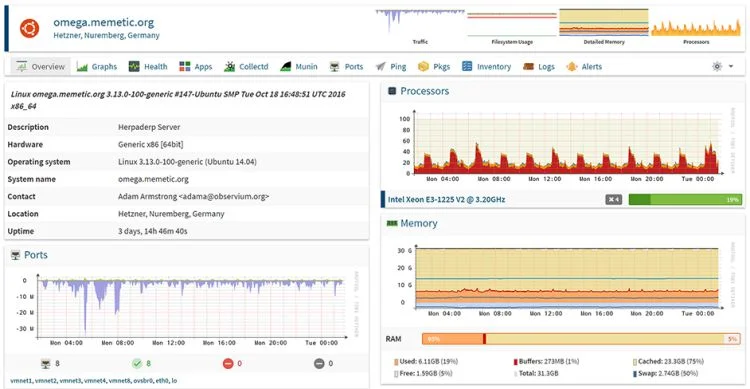The image size is (750, 389).
Task: Click the Ubuntu logo icon
Action: coord(30,28)
